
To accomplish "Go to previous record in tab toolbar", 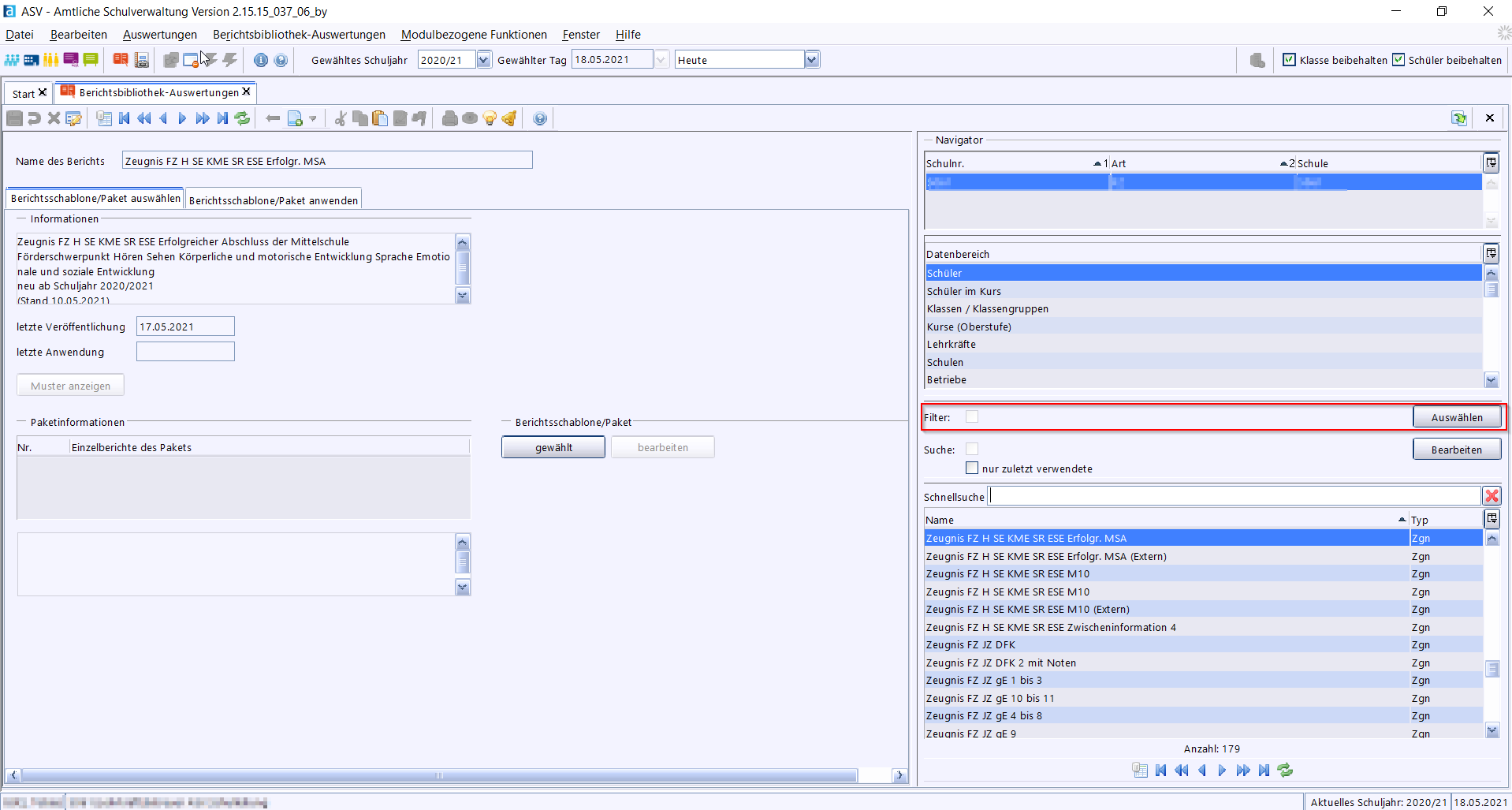I will pos(163,118).
